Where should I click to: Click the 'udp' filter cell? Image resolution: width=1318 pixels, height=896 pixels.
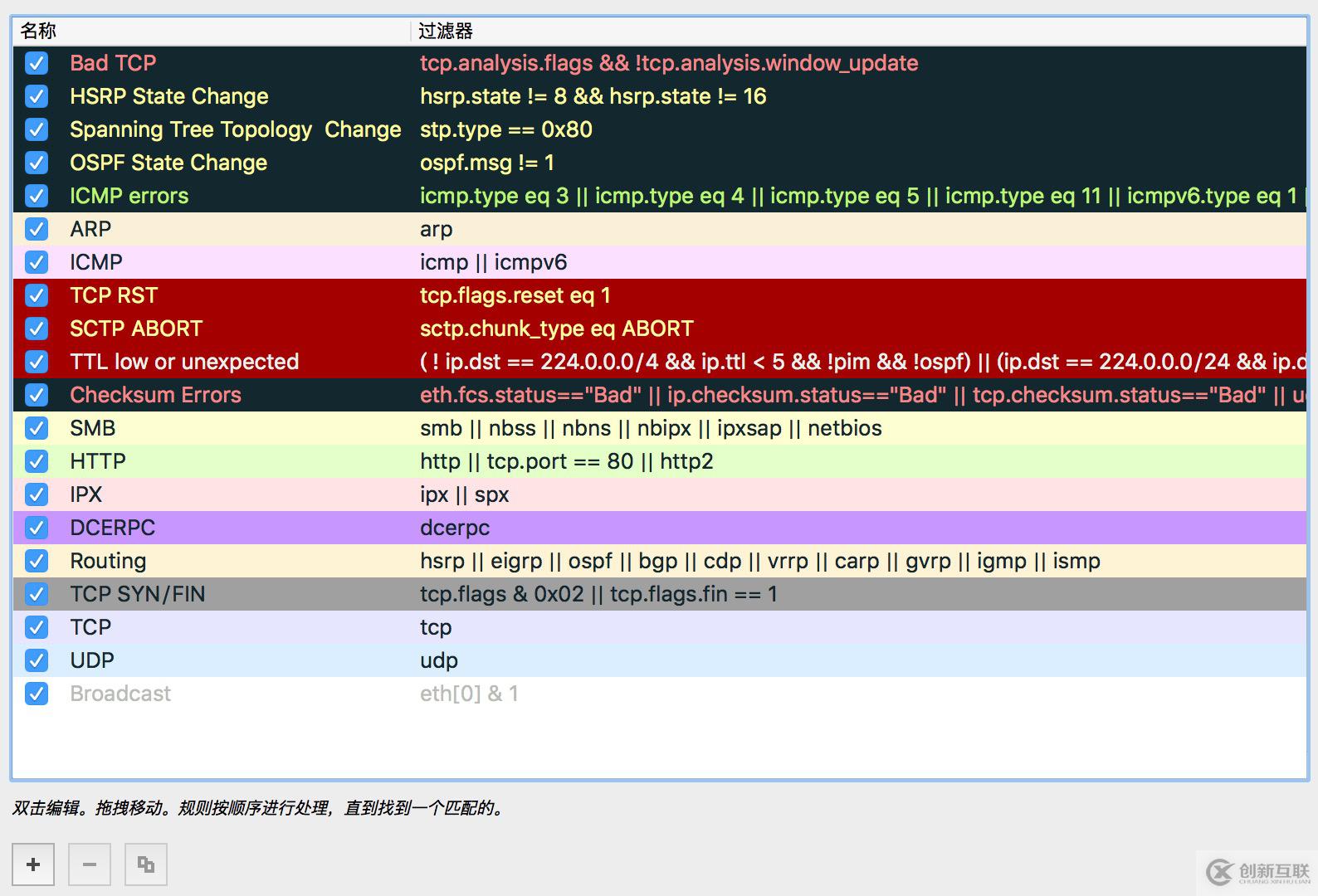click(x=439, y=660)
